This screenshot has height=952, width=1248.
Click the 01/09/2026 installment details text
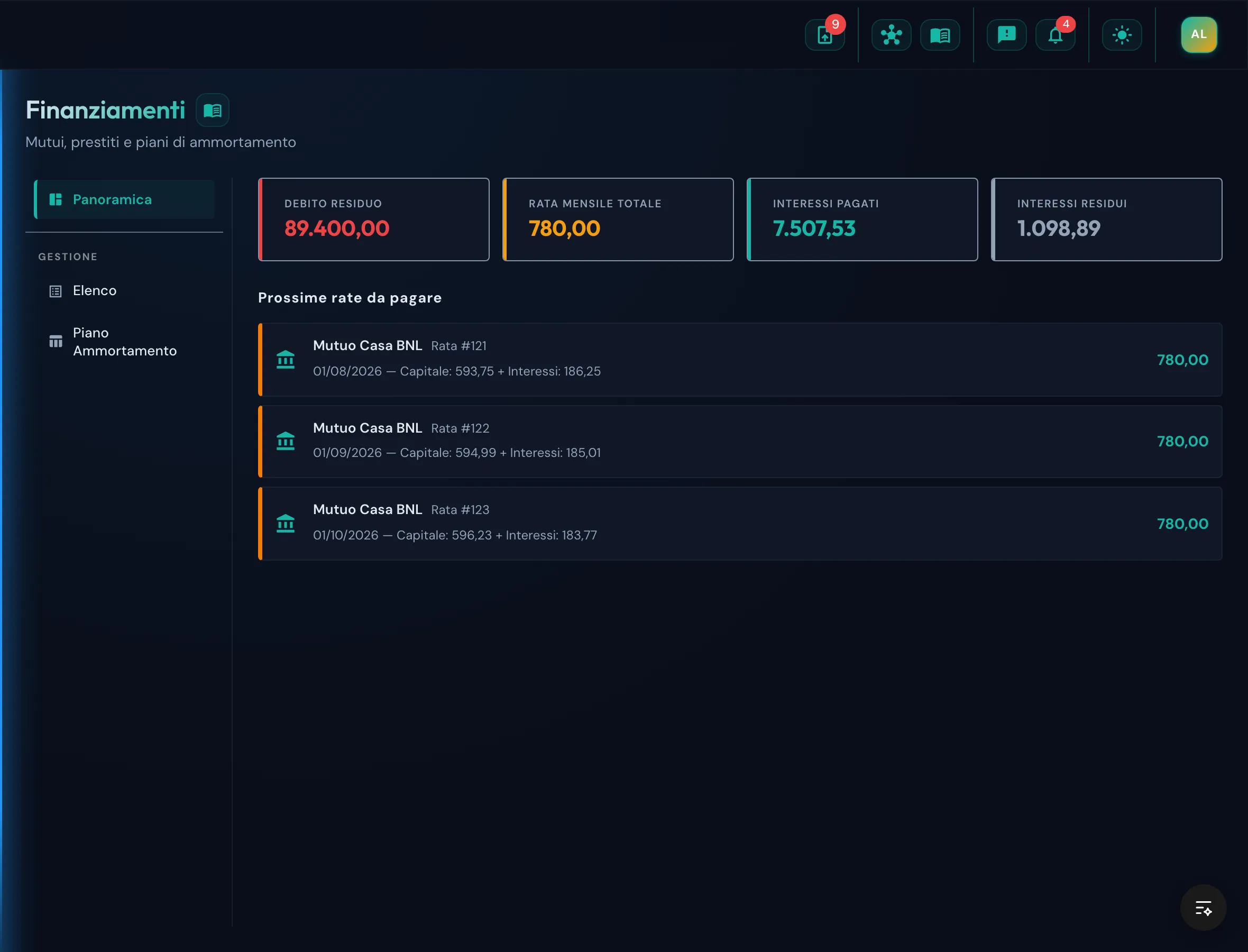(x=456, y=453)
